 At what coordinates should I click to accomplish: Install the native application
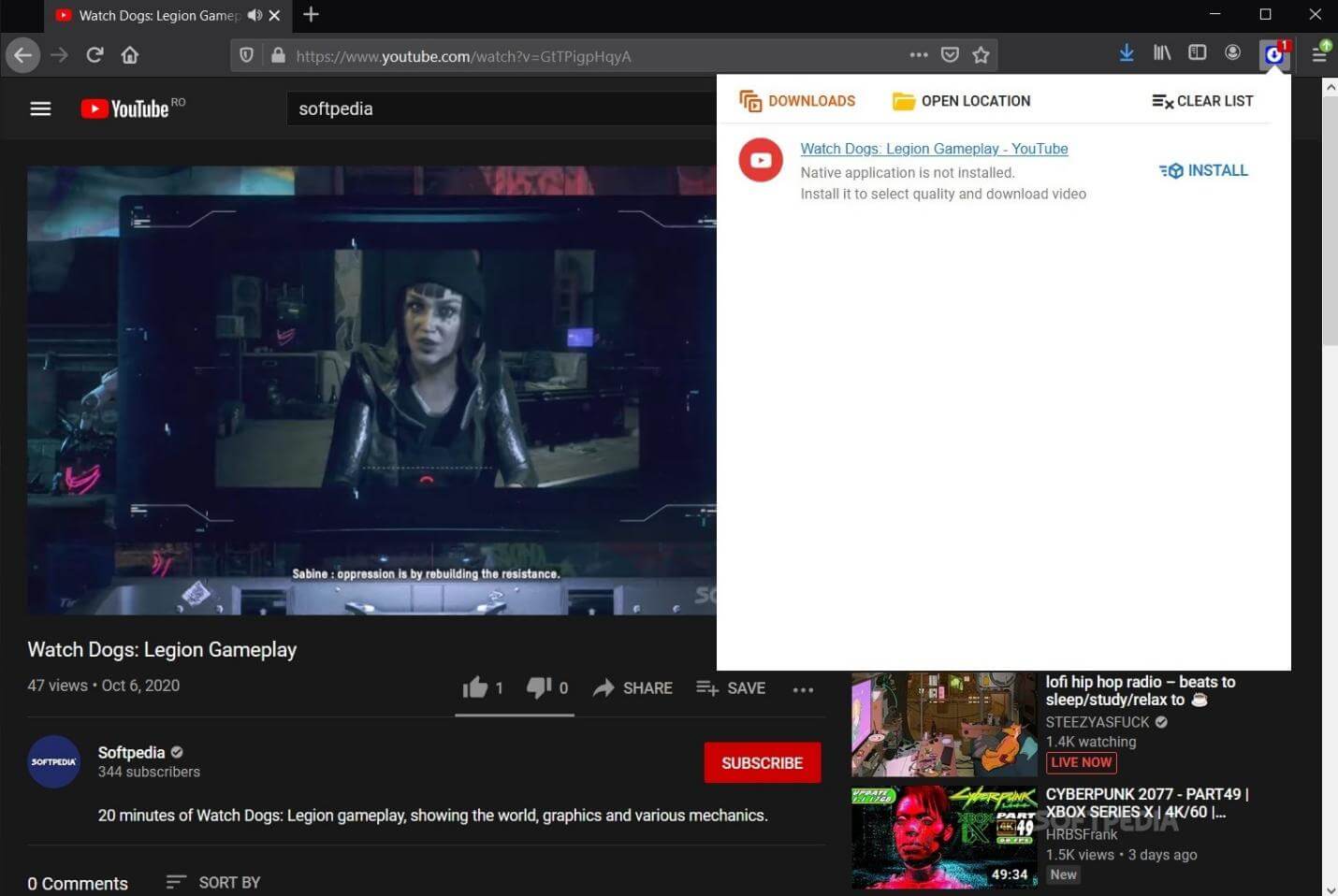tap(1203, 170)
